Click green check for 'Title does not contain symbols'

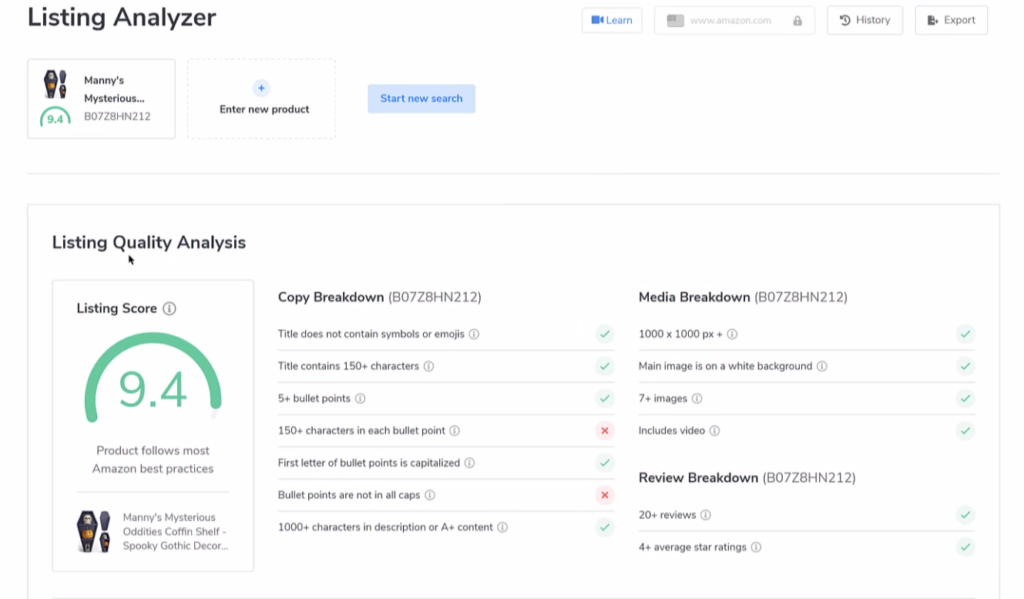[x=604, y=334]
